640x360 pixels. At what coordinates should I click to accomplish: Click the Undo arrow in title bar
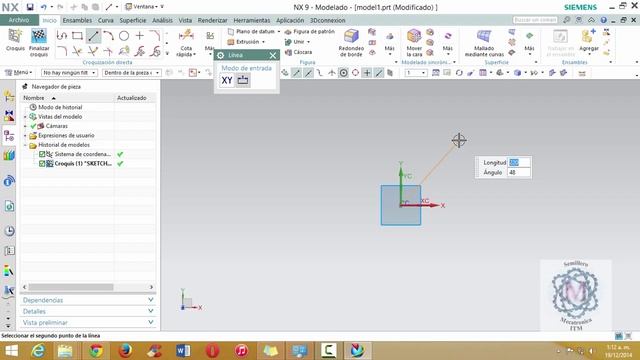(43, 7)
